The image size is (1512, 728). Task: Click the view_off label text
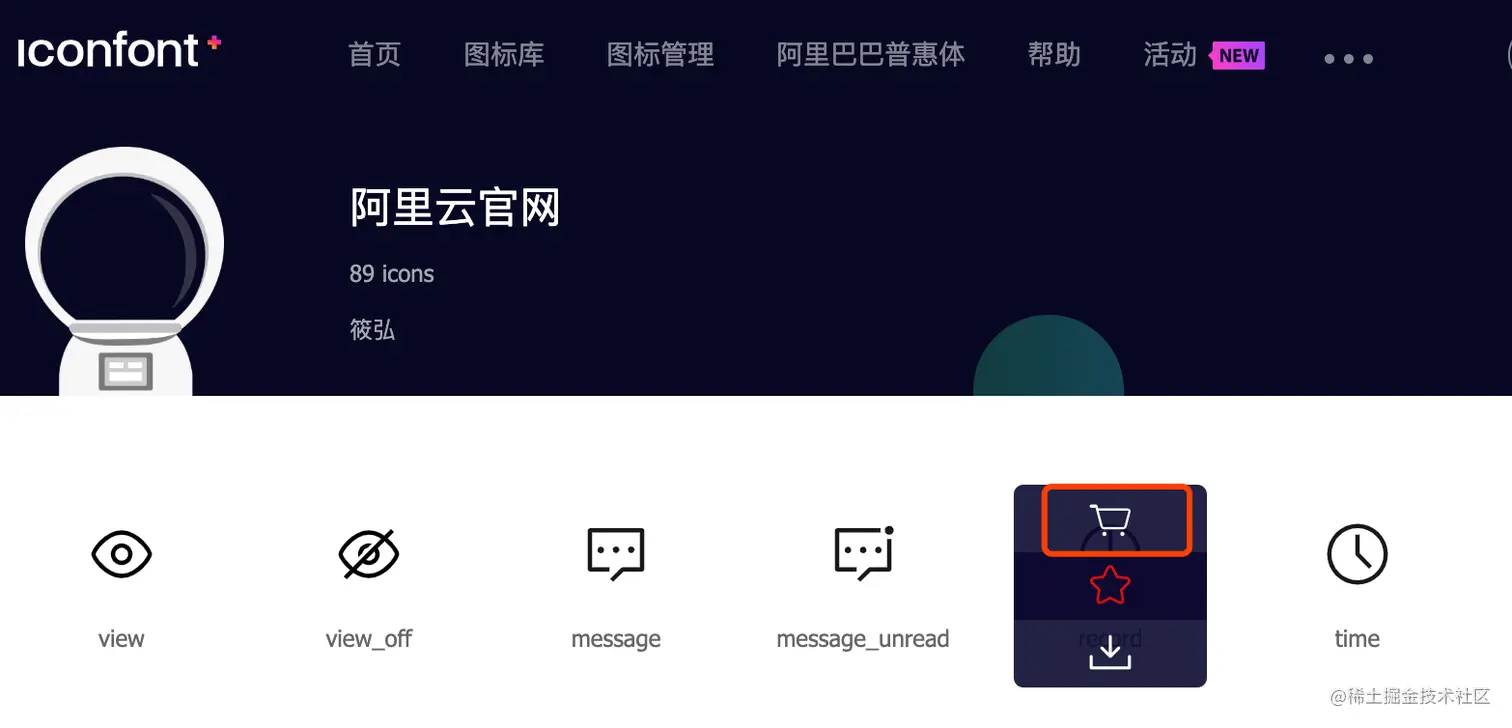(369, 639)
